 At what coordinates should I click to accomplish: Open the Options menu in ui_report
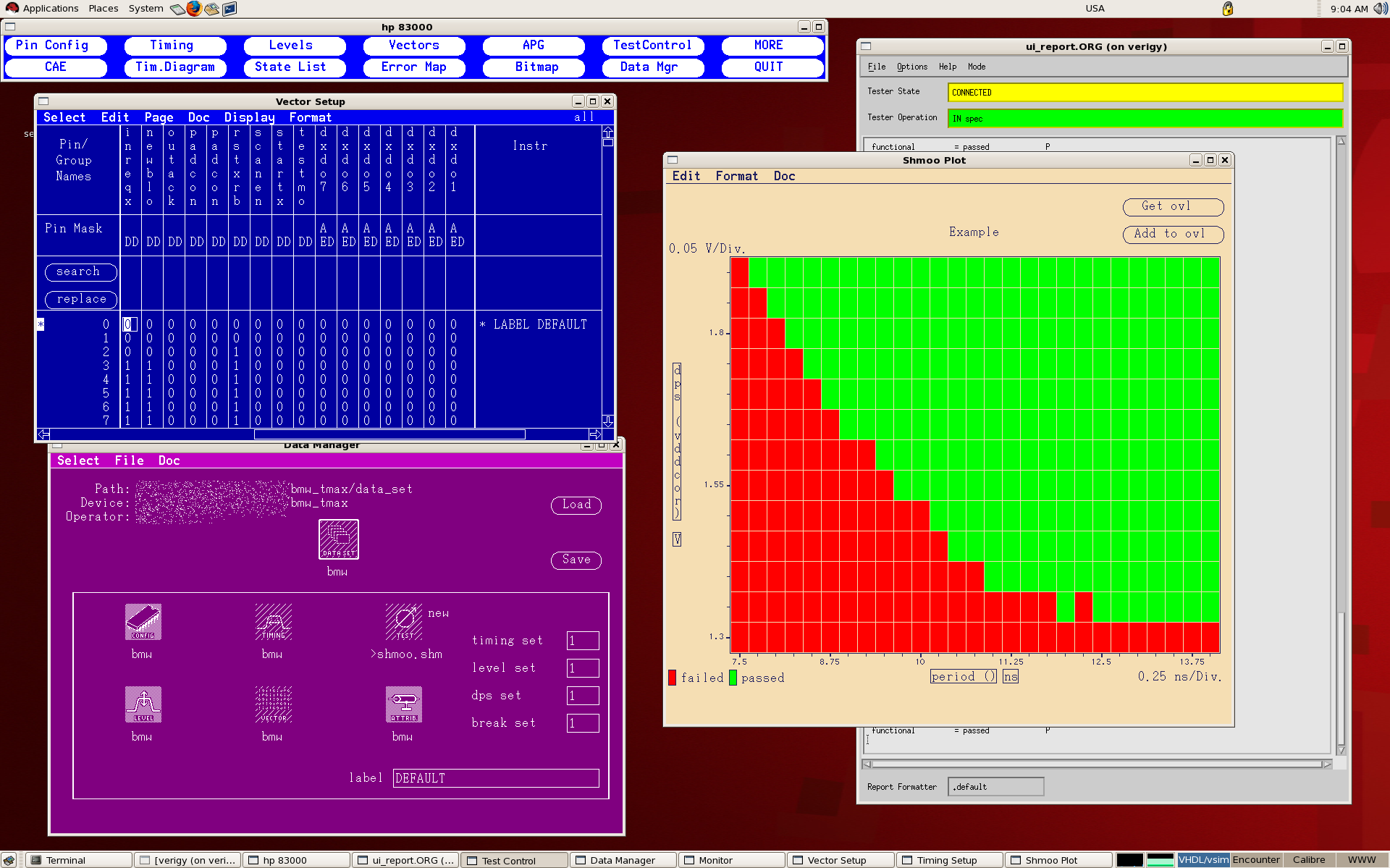tap(911, 67)
